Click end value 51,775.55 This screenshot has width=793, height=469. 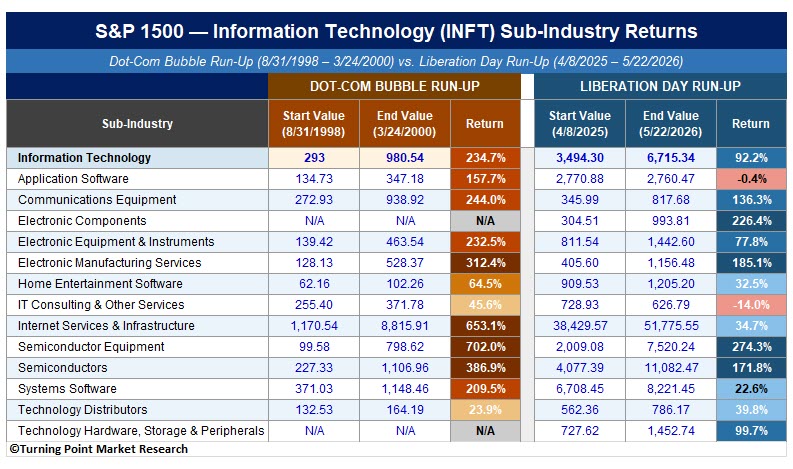tap(671, 326)
